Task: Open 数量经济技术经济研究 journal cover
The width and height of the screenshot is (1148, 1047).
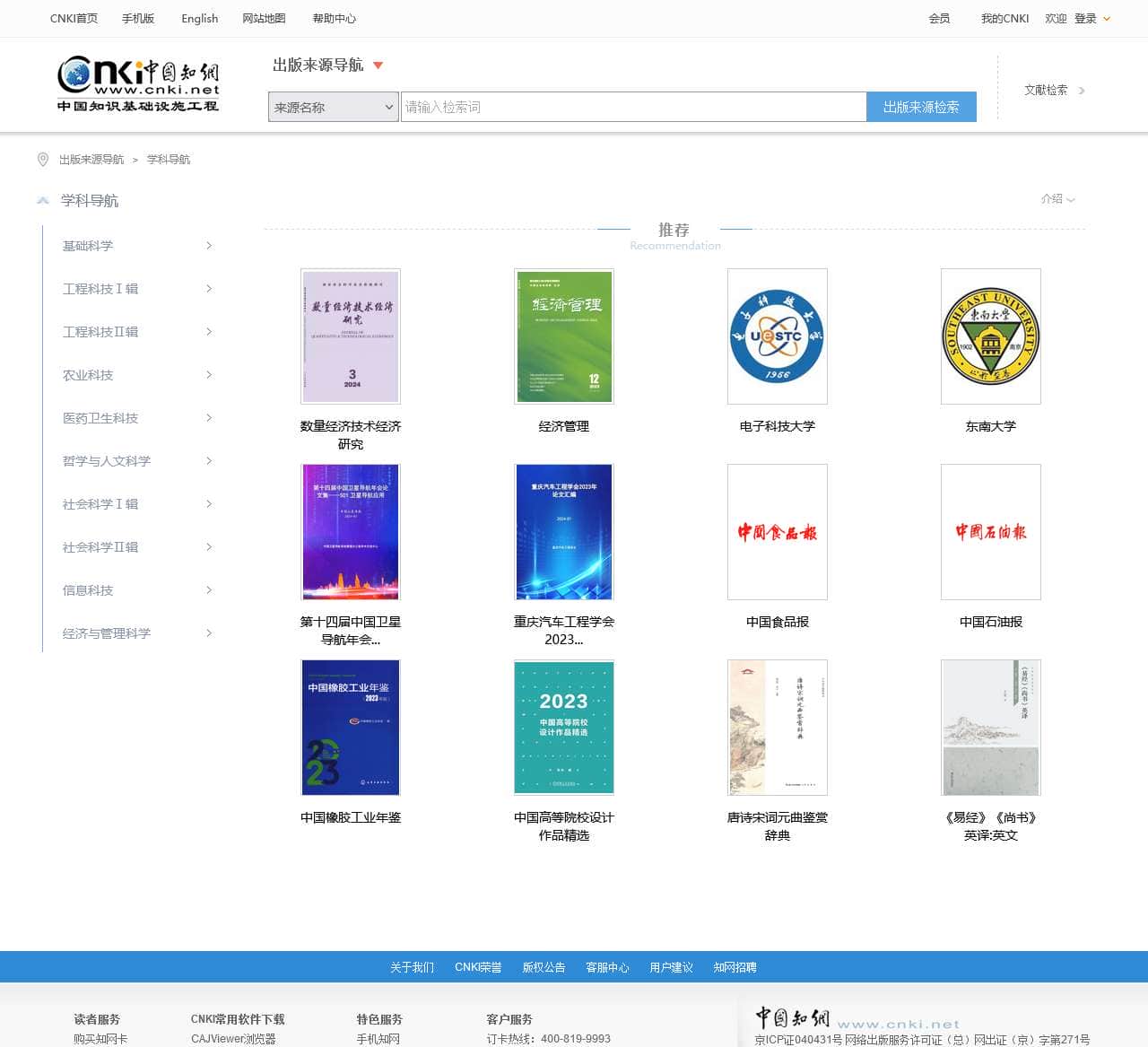Action: click(x=351, y=336)
